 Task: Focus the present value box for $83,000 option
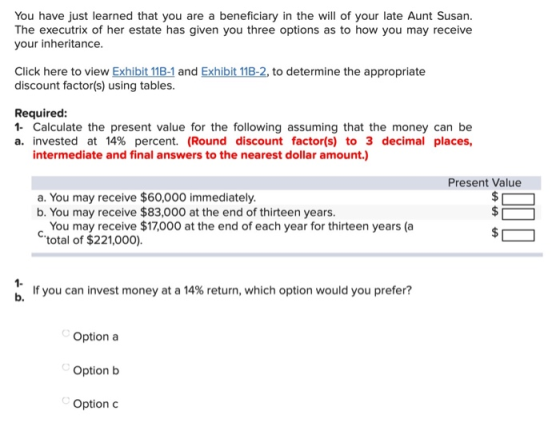pos(518,214)
